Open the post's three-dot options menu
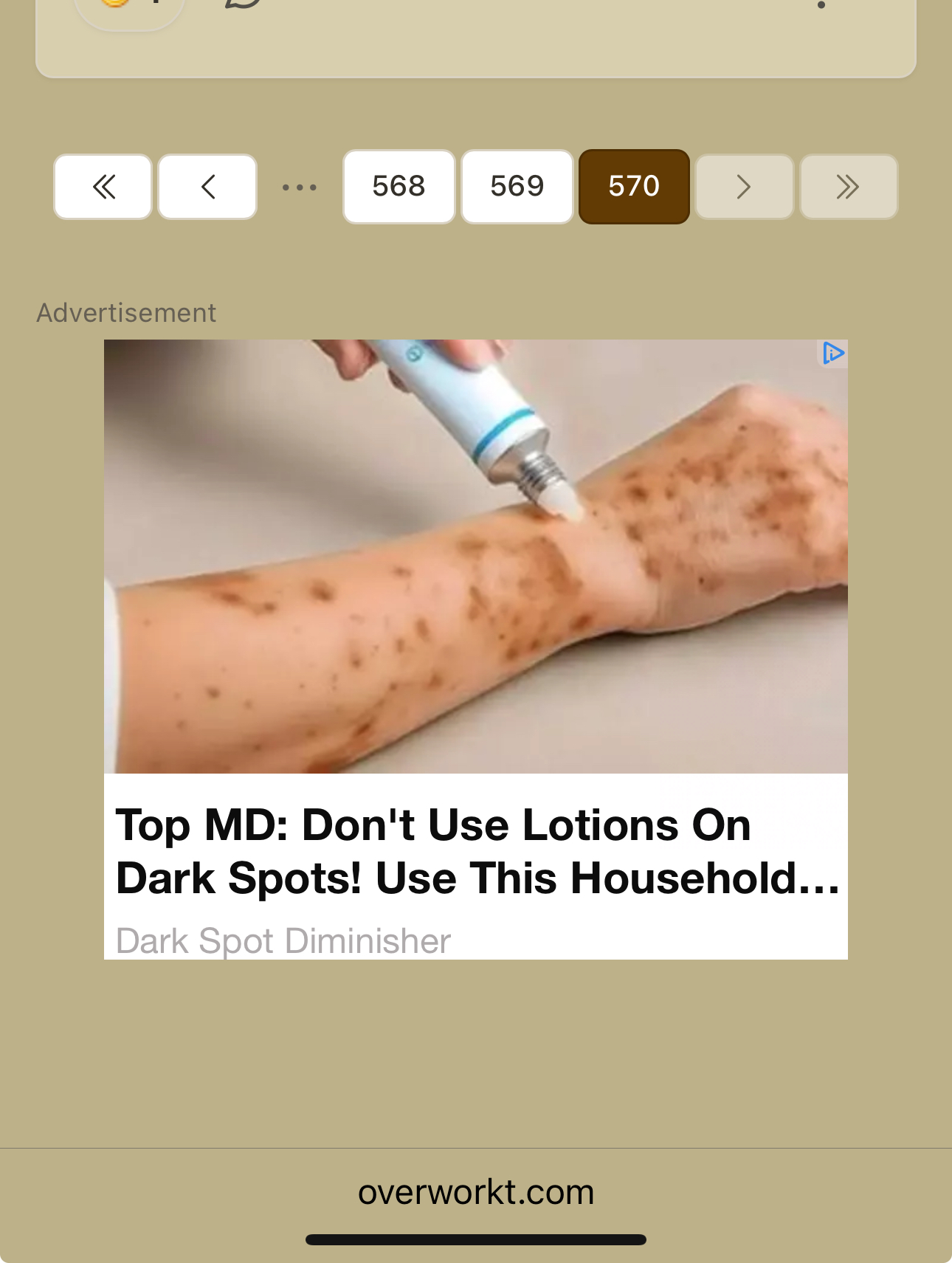The width and height of the screenshot is (952, 1263). tap(821, 4)
